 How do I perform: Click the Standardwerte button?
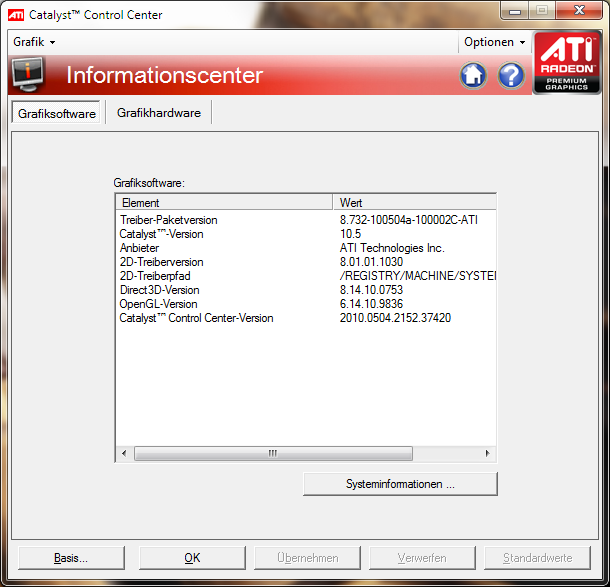[537, 558]
